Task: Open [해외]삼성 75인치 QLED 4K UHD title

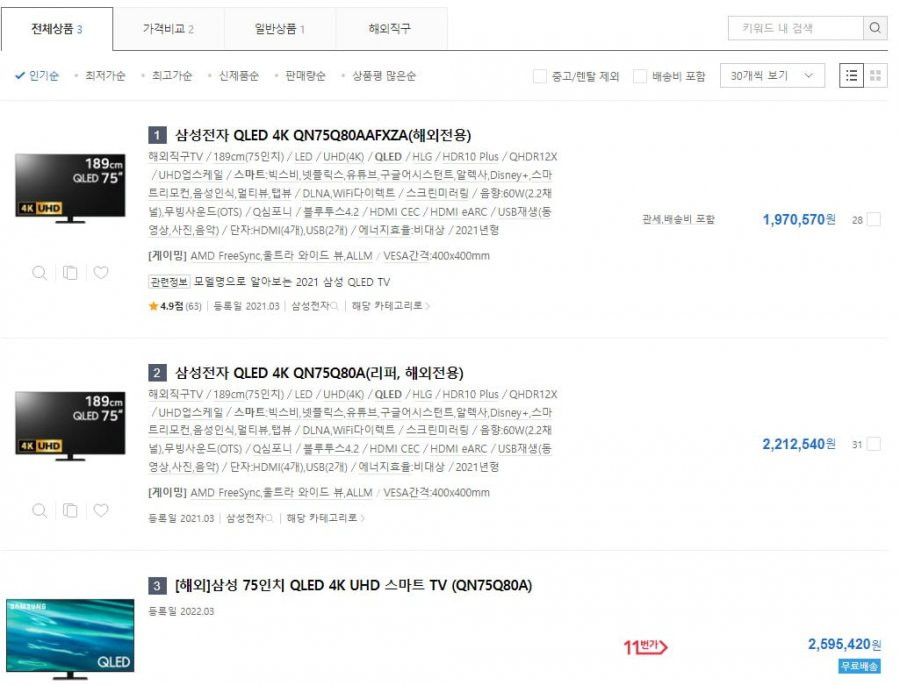Action: [353, 586]
